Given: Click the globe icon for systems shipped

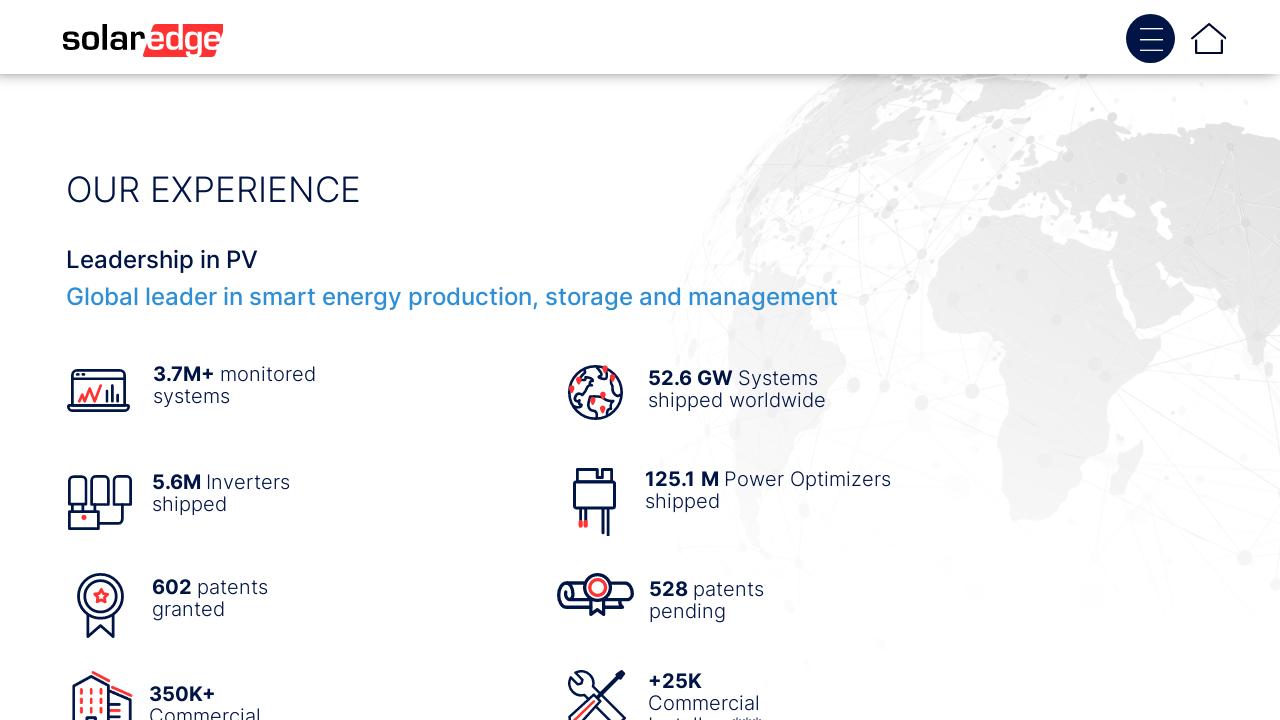Looking at the screenshot, I should (x=595, y=392).
